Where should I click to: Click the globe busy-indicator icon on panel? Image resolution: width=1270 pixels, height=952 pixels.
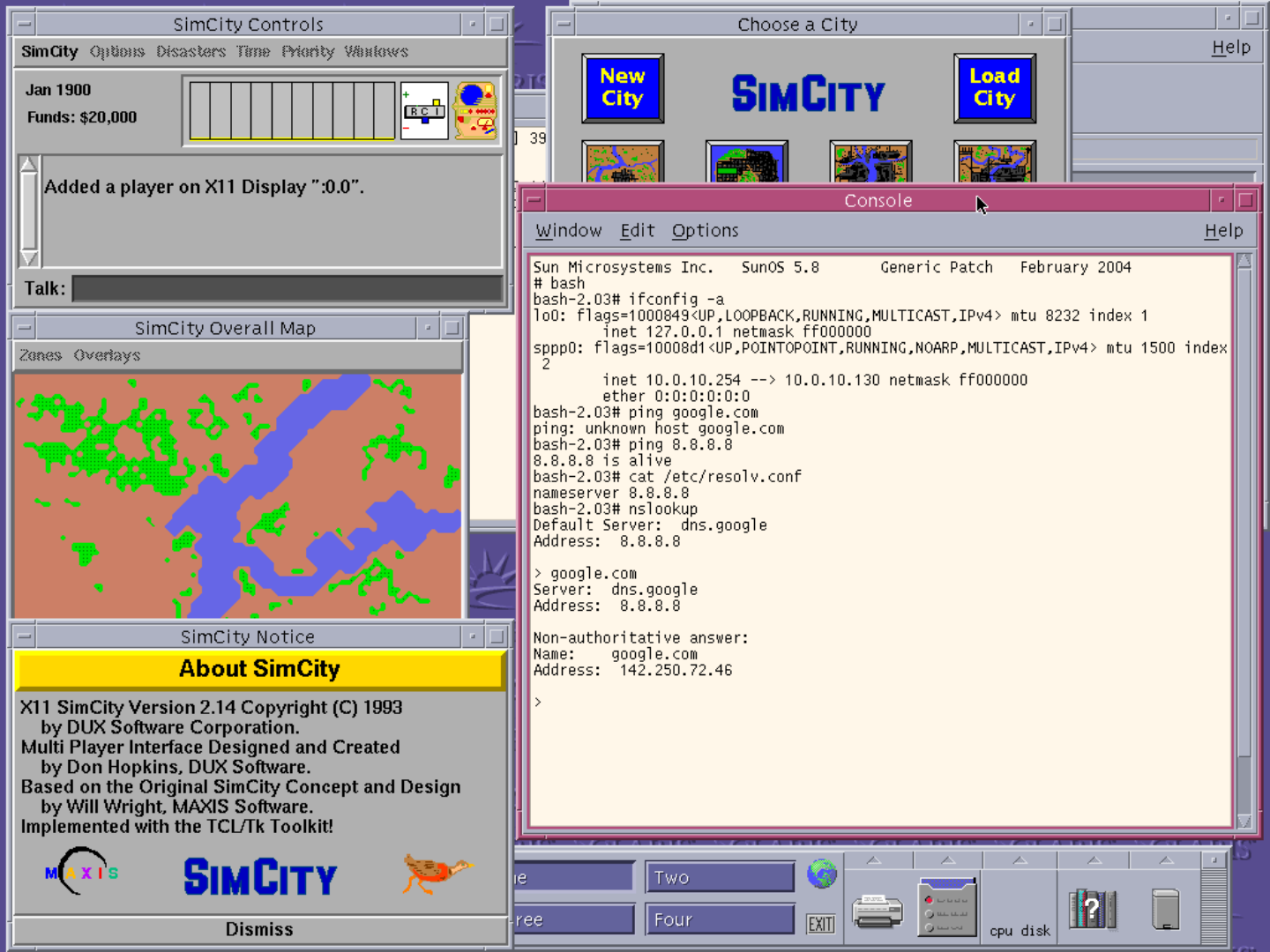(821, 874)
